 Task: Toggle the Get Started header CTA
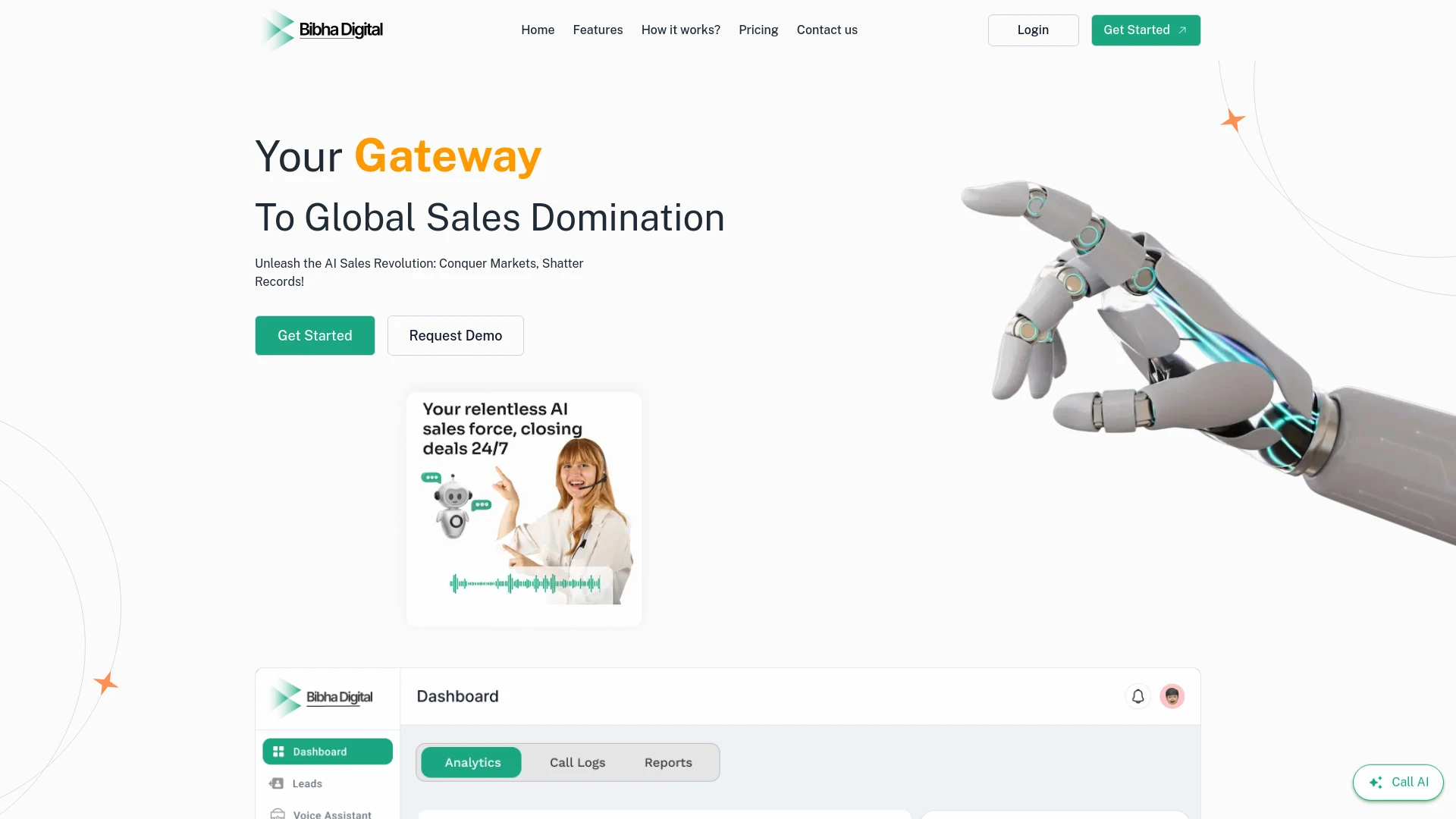click(x=1146, y=30)
